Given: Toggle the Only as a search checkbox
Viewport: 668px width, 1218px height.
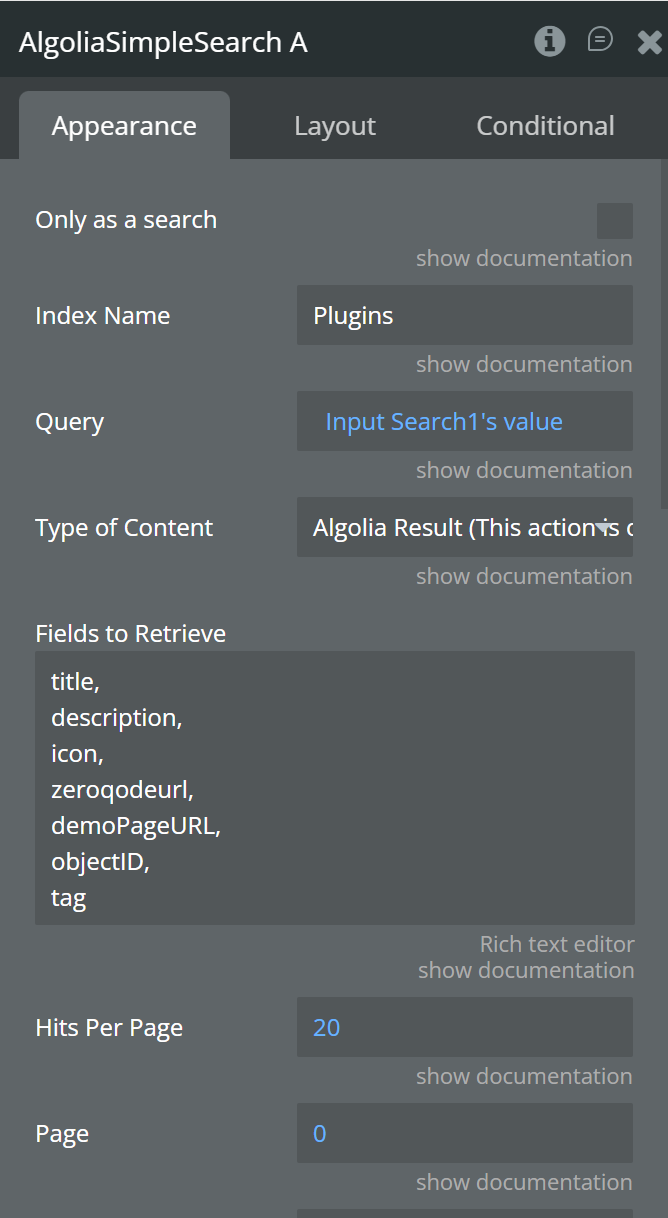Looking at the screenshot, I should [x=614, y=221].
